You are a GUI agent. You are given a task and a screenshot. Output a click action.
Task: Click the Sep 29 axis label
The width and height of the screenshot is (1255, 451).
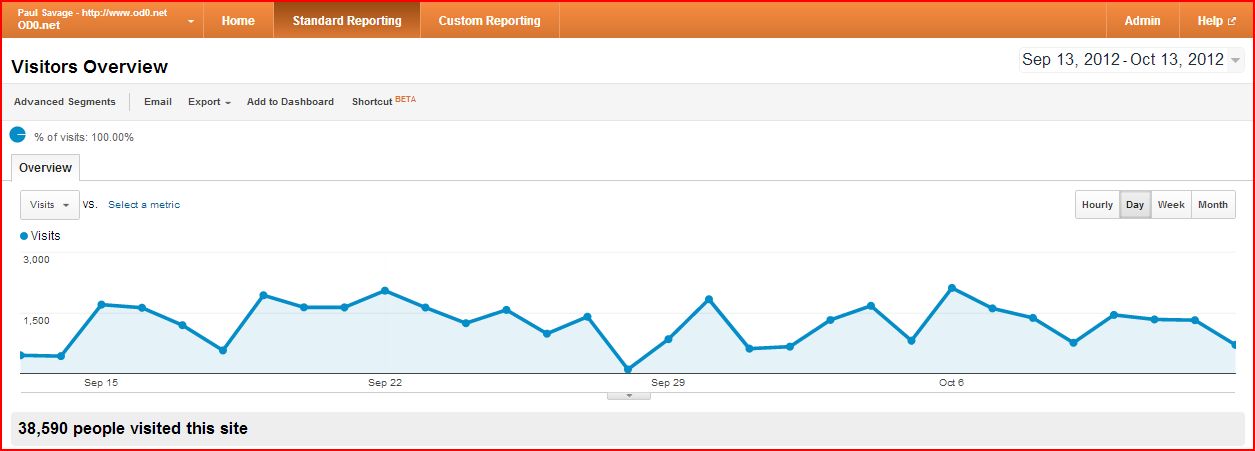click(667, 383)
